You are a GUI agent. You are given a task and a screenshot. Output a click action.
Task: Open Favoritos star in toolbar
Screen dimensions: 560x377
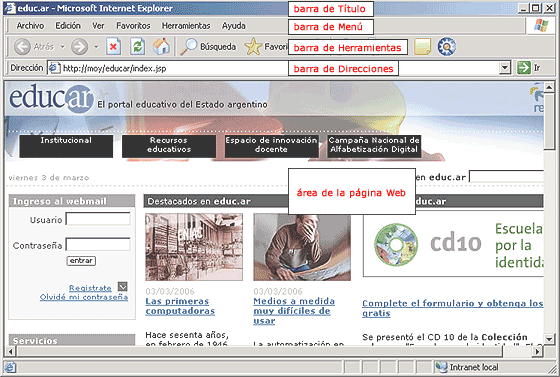(x=253, y=47)
